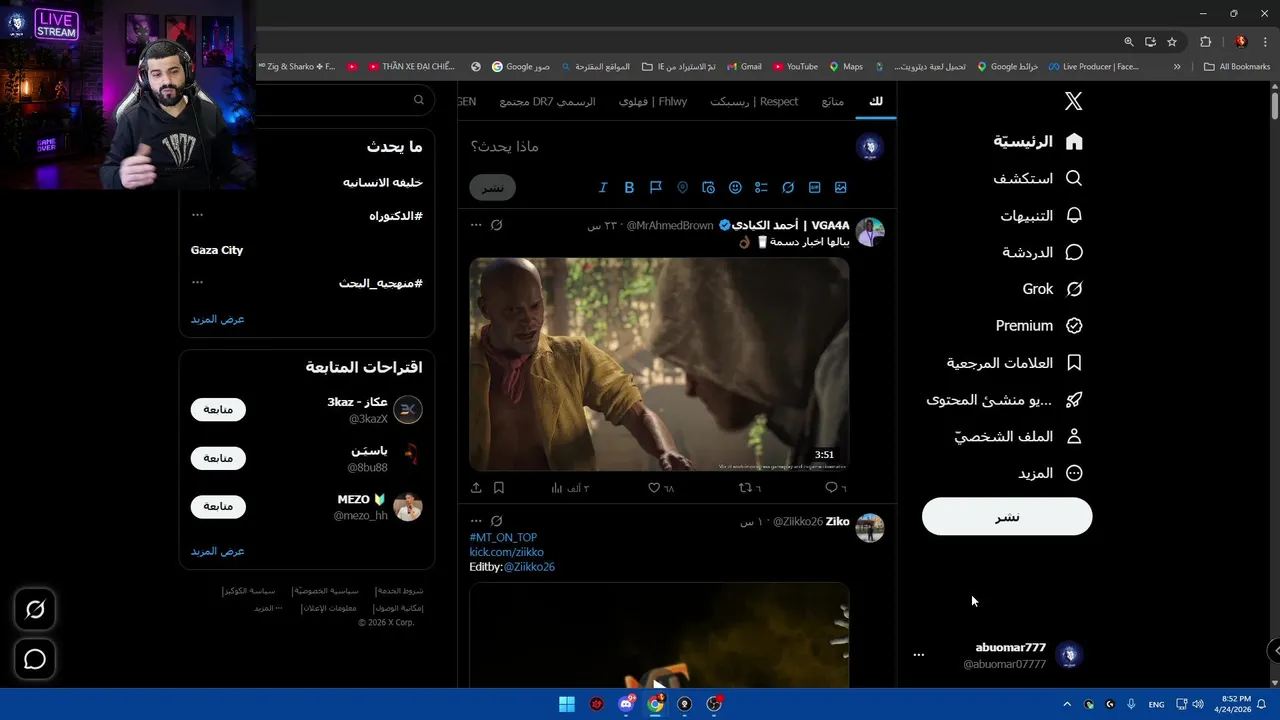Add media image icon in composer
Screen dimensions: 1280x720
[x=841, y=187]
